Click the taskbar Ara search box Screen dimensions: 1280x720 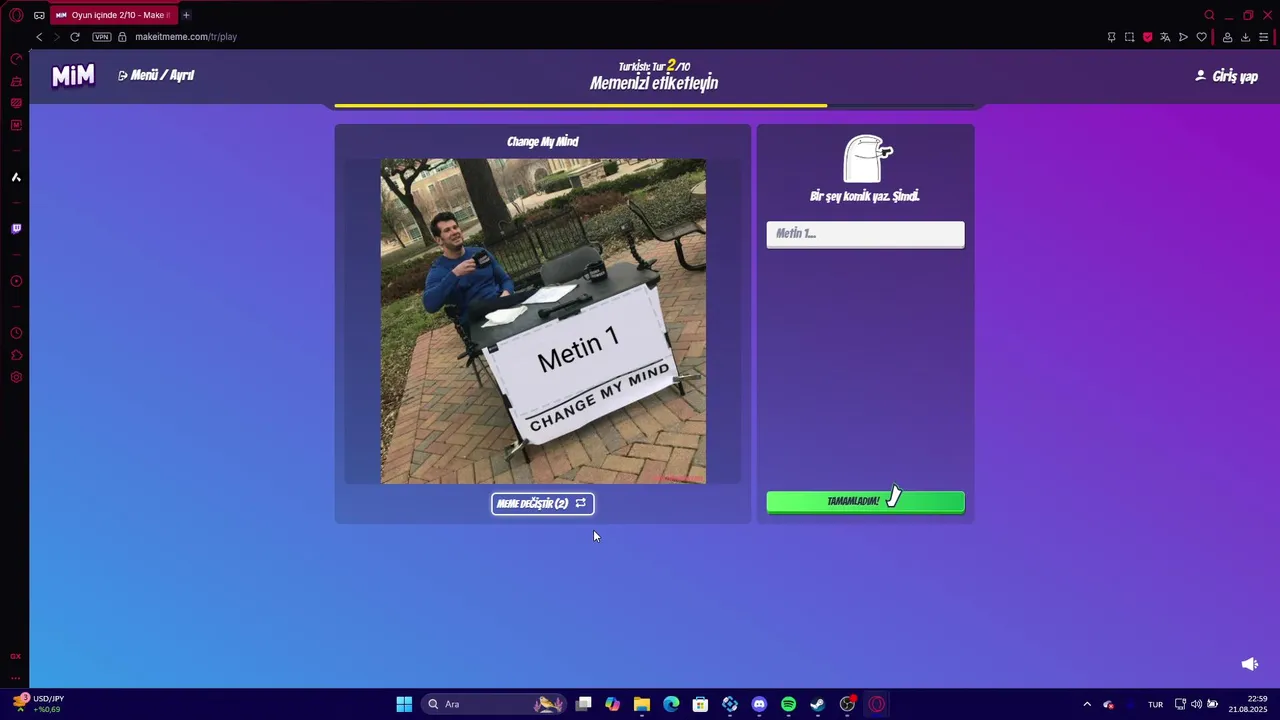click(x=494, y=704)
